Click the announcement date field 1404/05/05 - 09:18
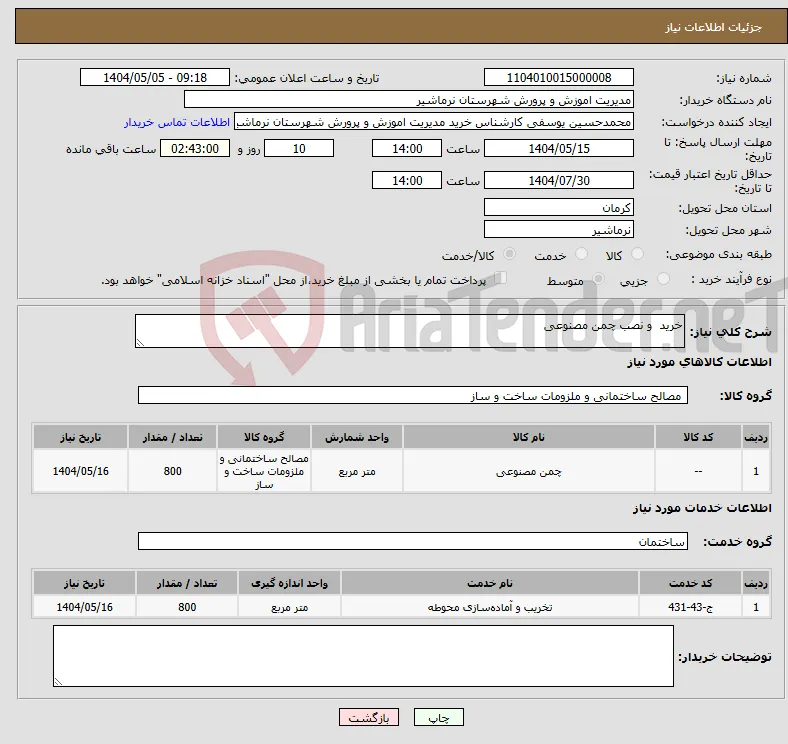 (155, 78)
